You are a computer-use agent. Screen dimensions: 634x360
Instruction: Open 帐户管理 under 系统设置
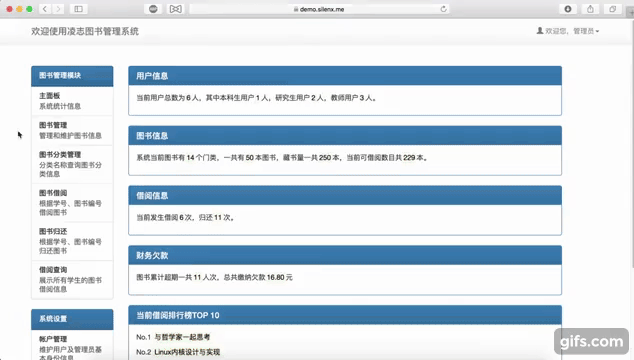click(x=72, y=346)
